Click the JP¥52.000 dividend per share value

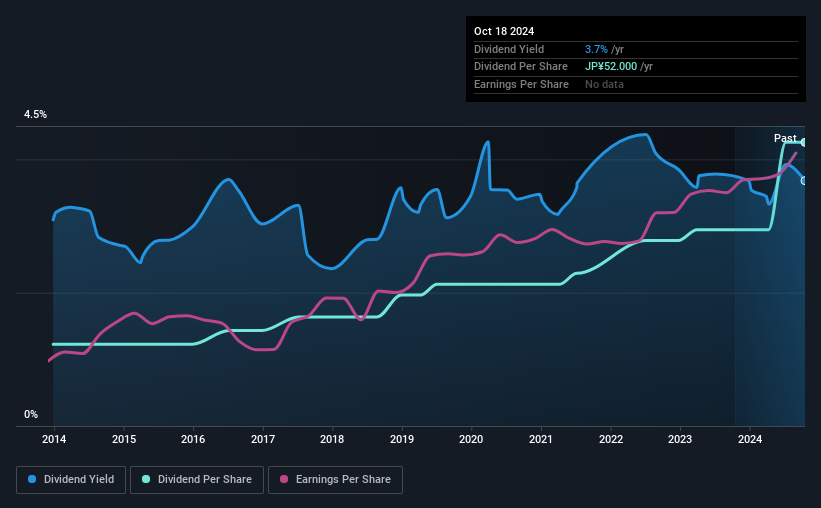coord(611,67)
